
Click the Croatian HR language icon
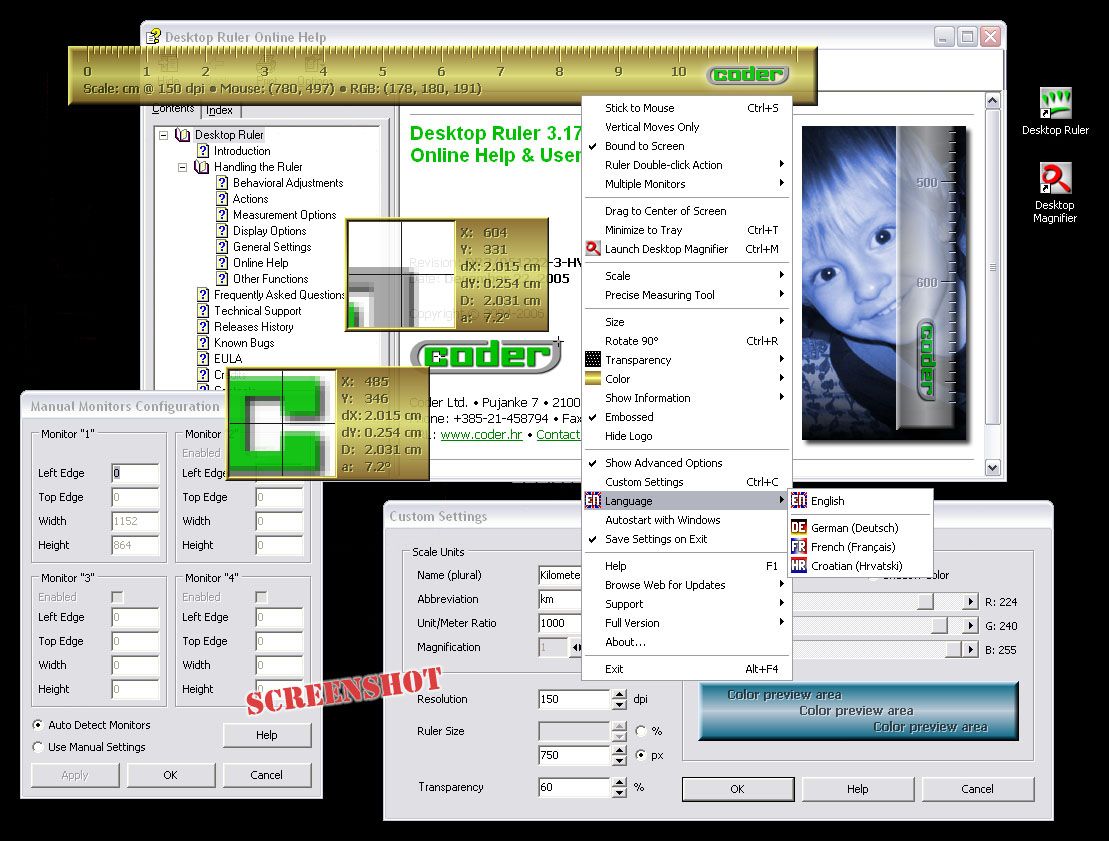pyautogui.click(x=799, y=565)
